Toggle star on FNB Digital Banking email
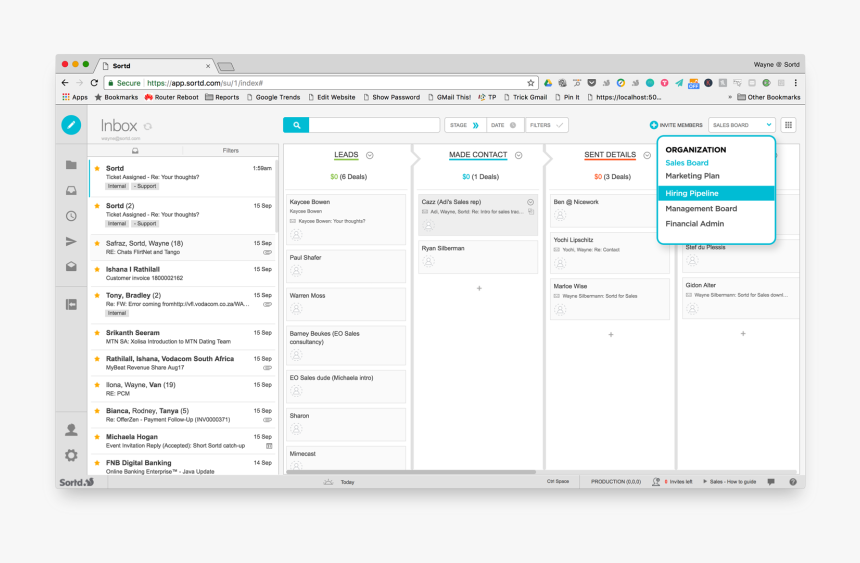The height and width of the screenshot is (563, 860). tap(97, 463)
